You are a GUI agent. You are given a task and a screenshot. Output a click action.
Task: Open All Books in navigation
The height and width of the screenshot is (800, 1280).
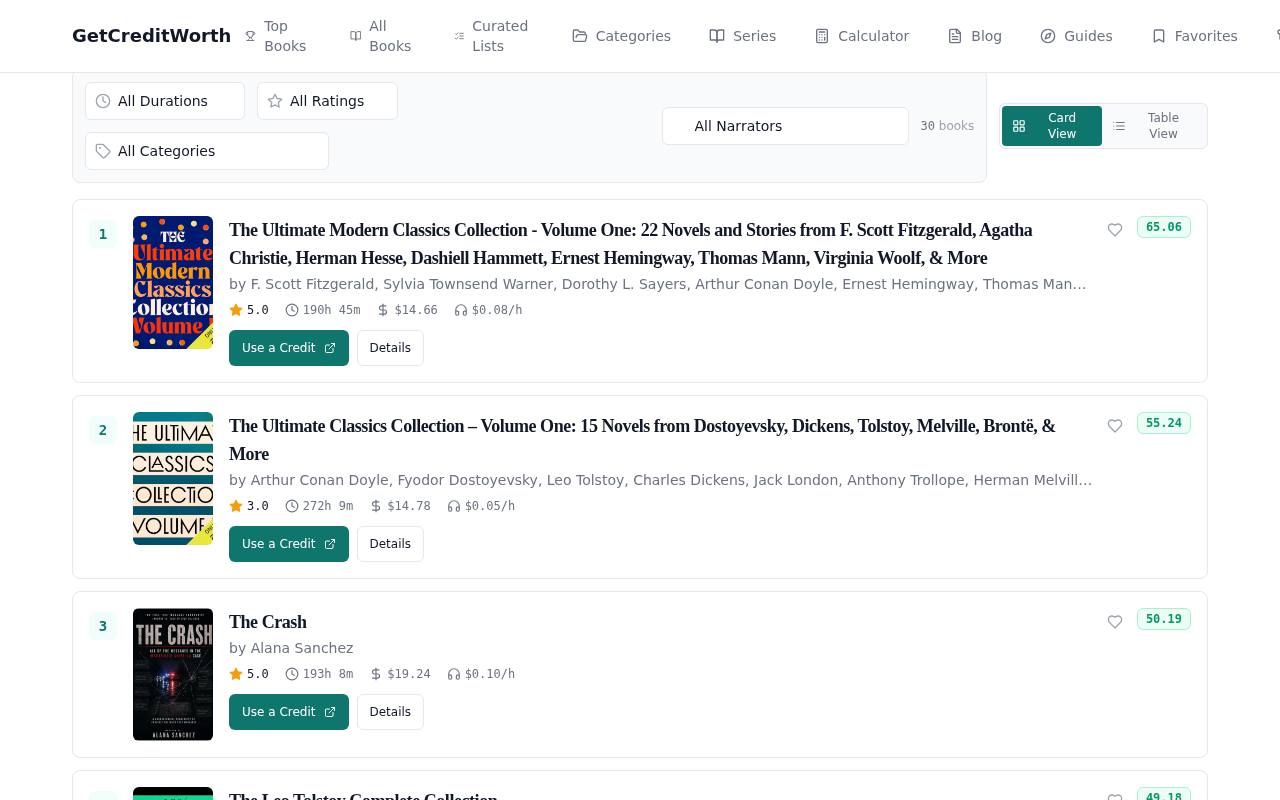pyautogui.click(x=380, y=36)
